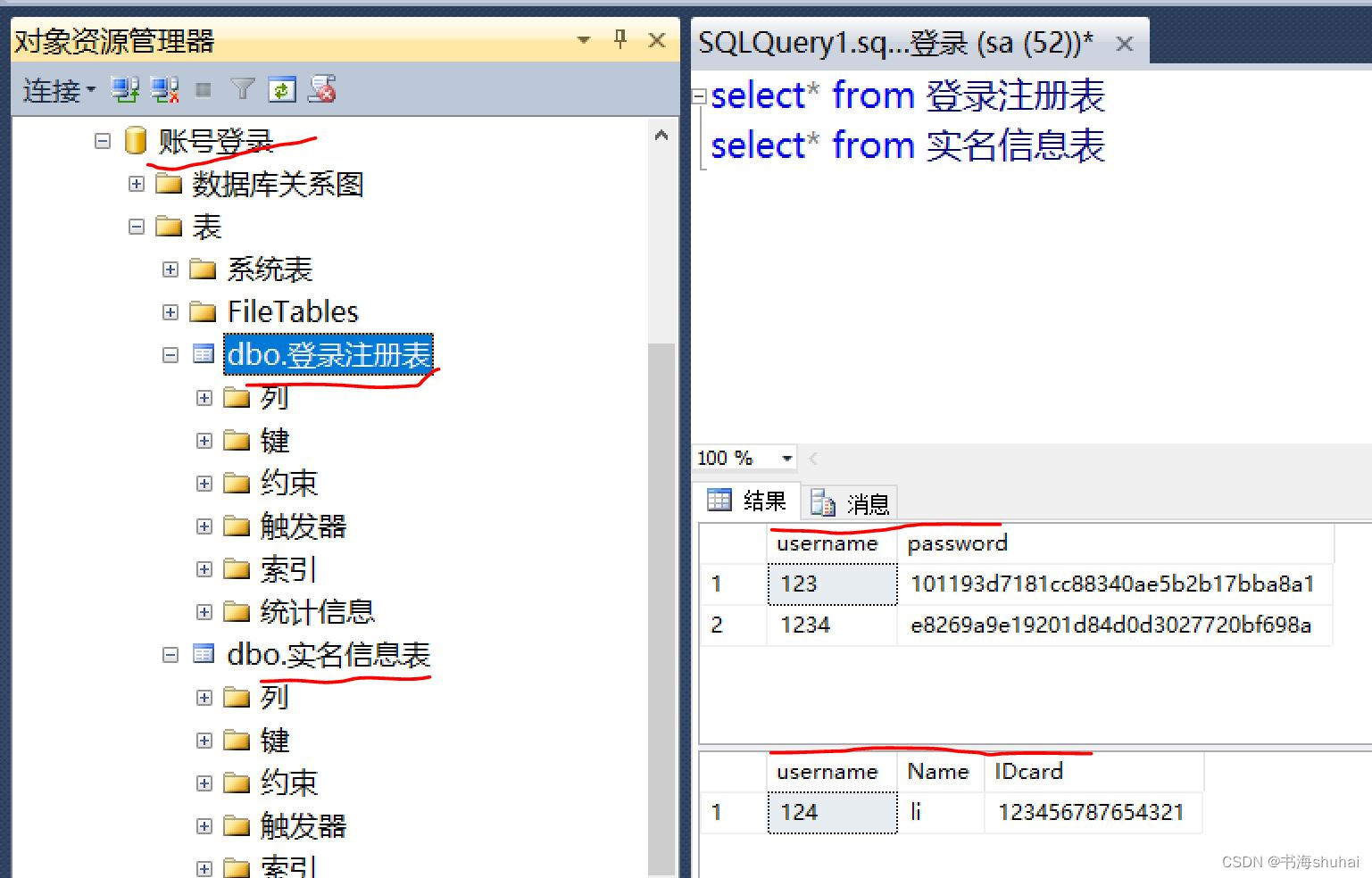Collapse the dbo.登录注册表 table node
Screen dimensions: 1372x878
170,355
